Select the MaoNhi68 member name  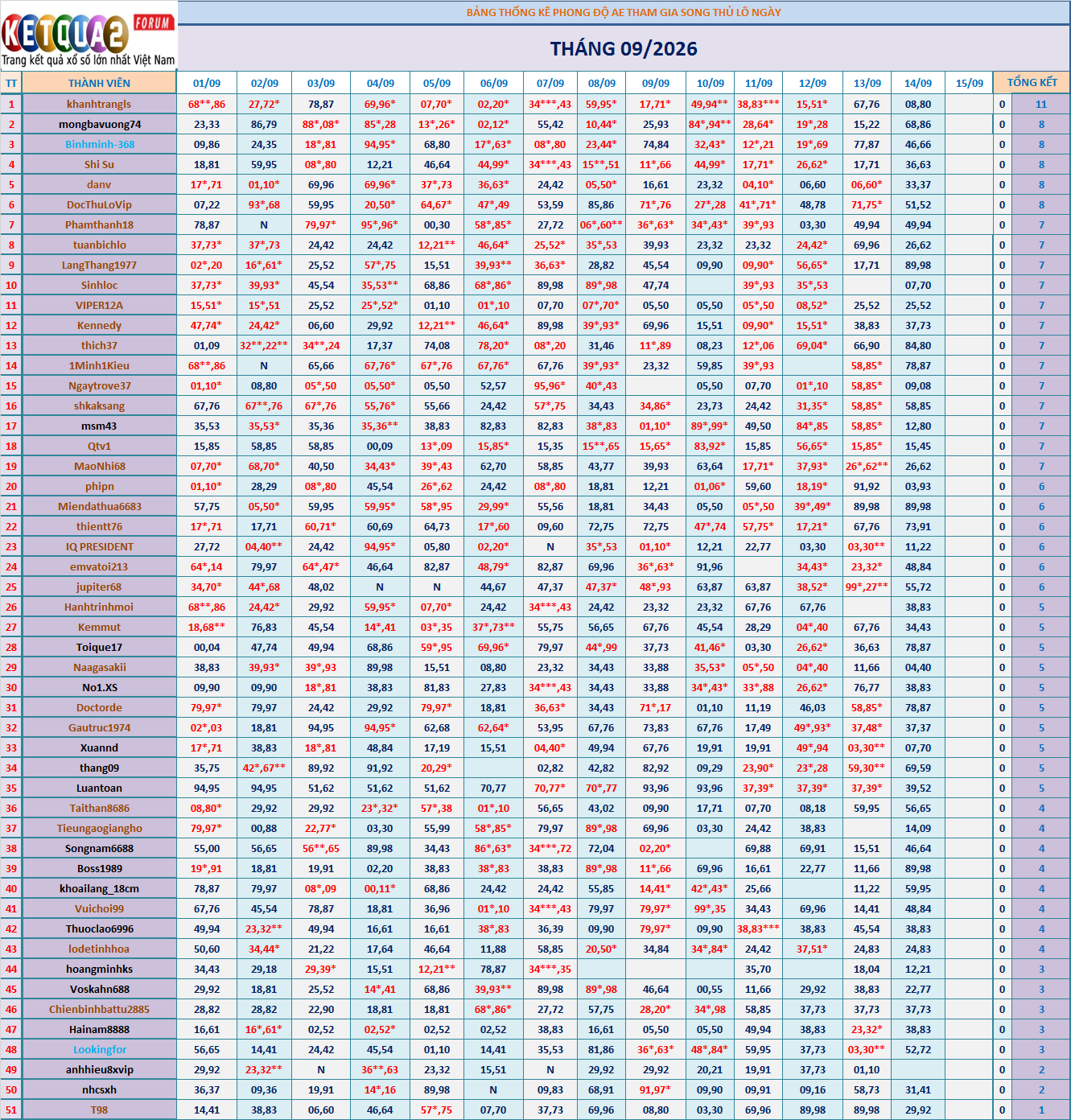pos(99,466)
